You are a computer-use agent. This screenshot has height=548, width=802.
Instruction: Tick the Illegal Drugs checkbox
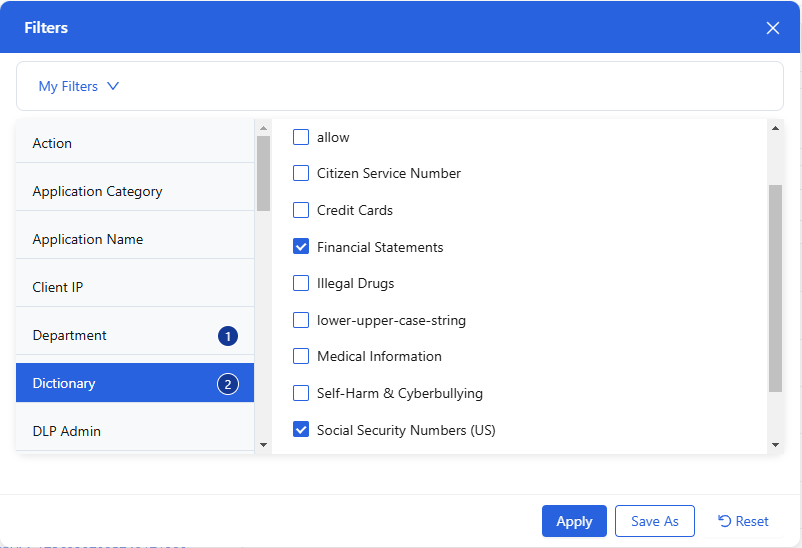(x=301, y=283)
